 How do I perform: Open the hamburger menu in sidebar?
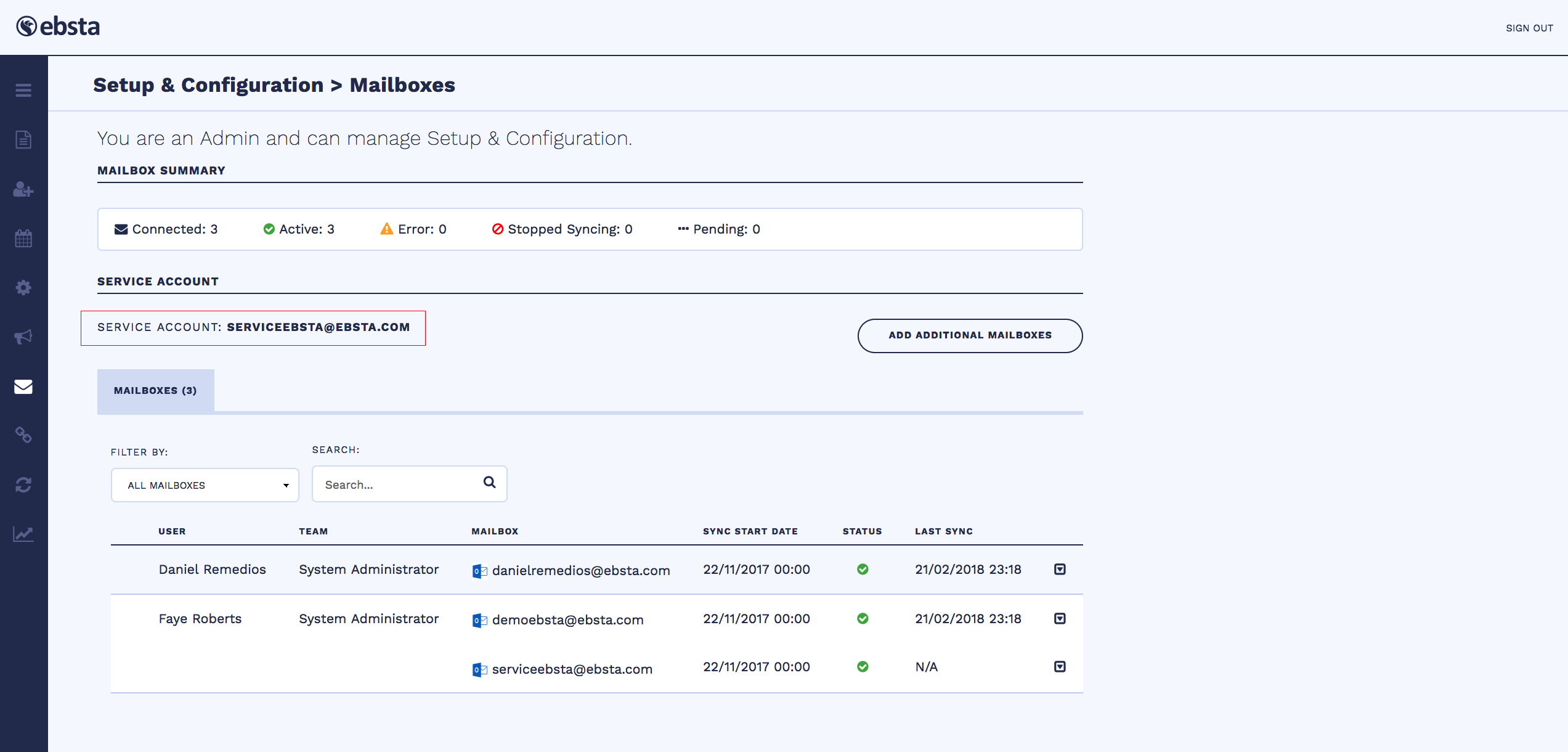click(23, 91)
